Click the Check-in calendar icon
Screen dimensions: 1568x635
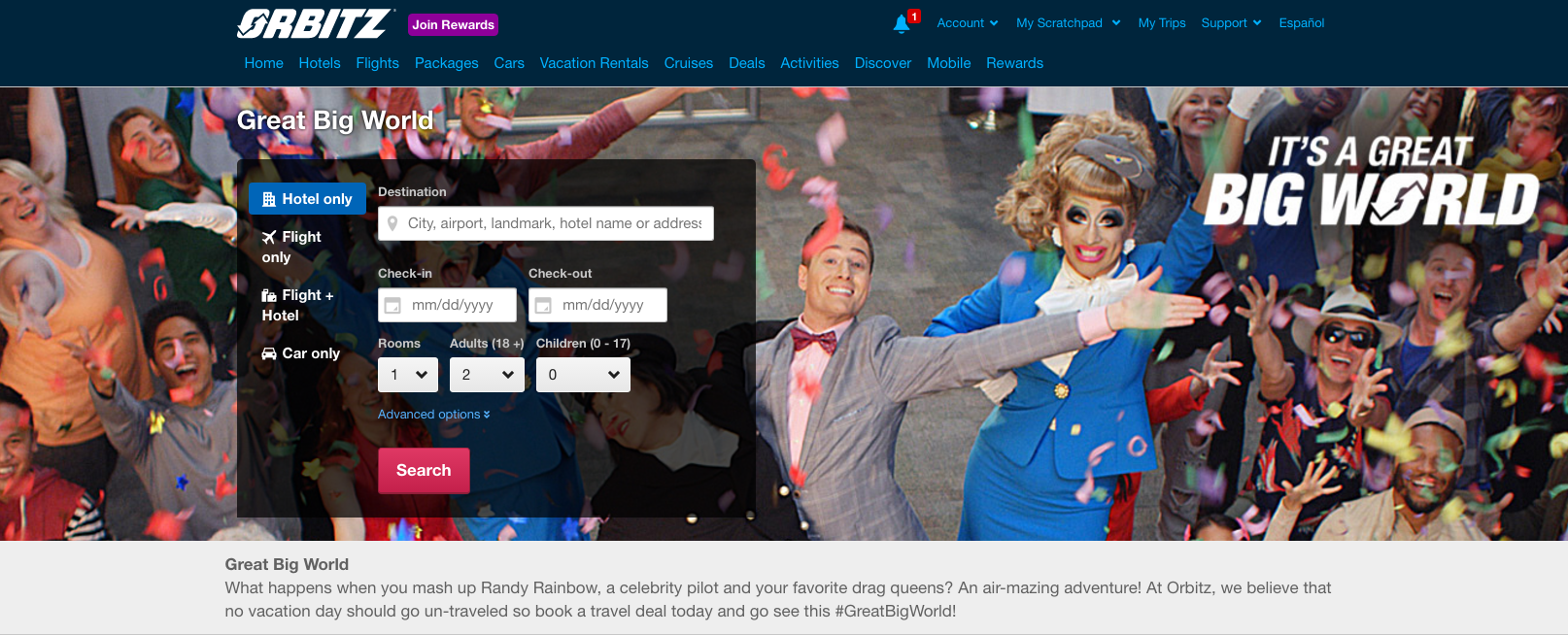392,306
